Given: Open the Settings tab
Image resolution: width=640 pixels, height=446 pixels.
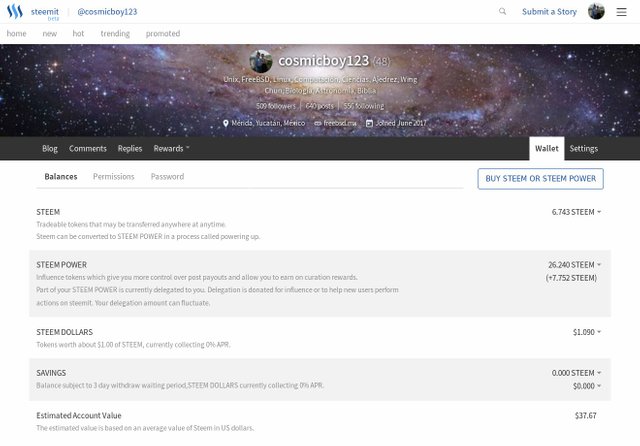Looking at the screenshot, I should (583, 149).
